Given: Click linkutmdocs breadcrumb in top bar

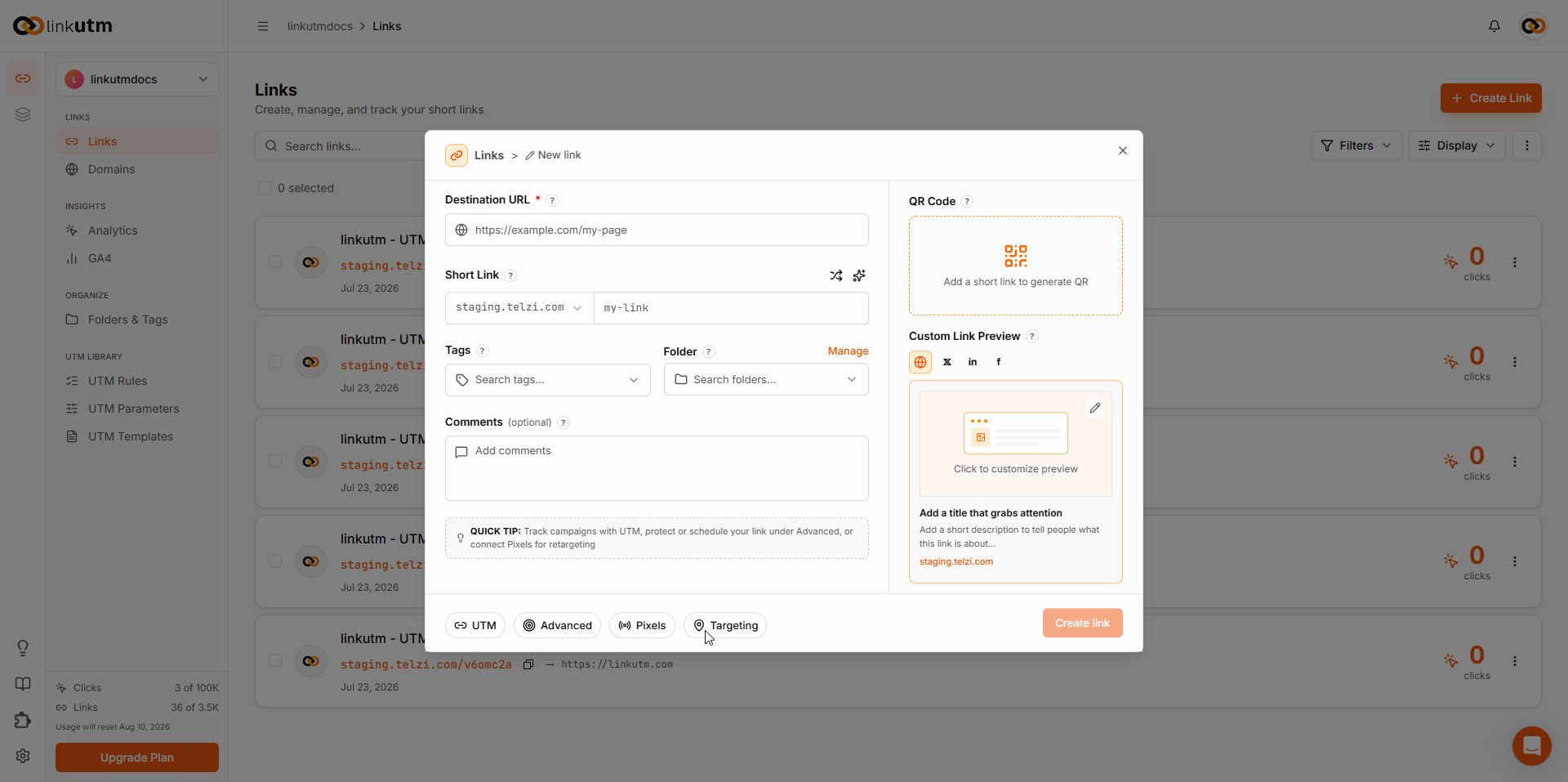Looking at the screenshot, I should tap(320, 26).
